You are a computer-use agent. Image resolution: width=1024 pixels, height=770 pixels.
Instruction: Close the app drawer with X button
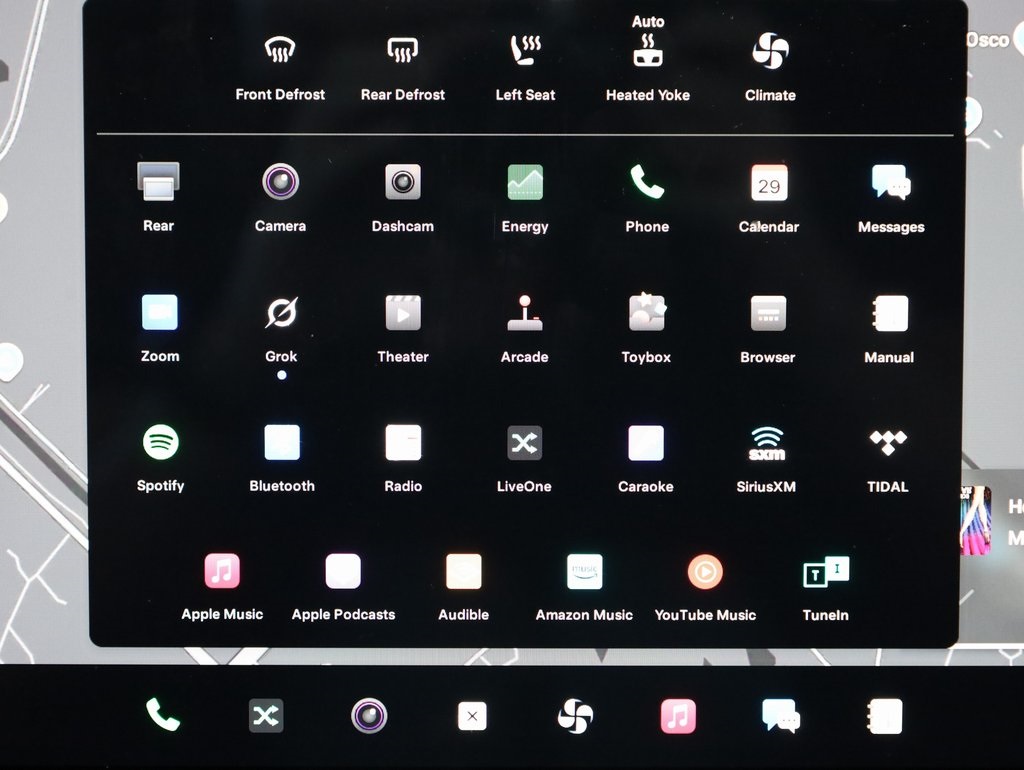point(472,716)
